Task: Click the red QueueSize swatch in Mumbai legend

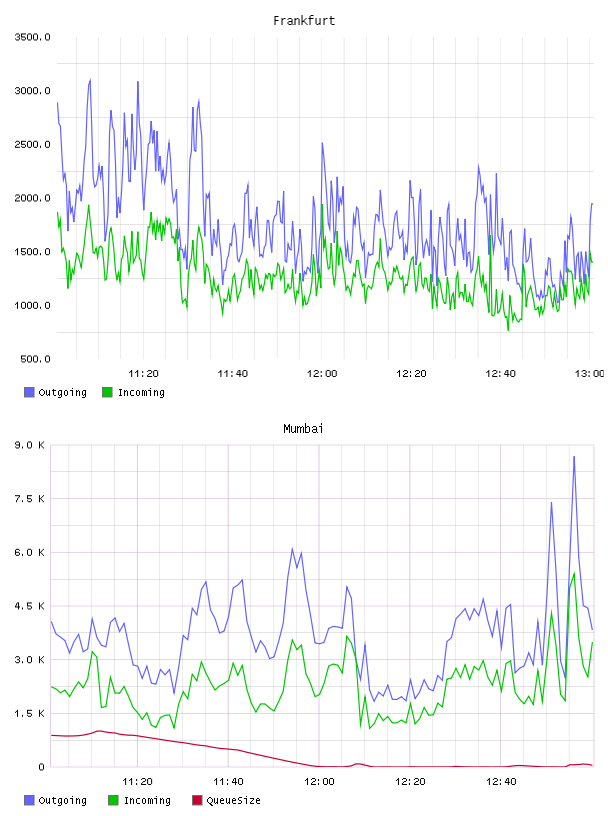Action: coord(197,800)
